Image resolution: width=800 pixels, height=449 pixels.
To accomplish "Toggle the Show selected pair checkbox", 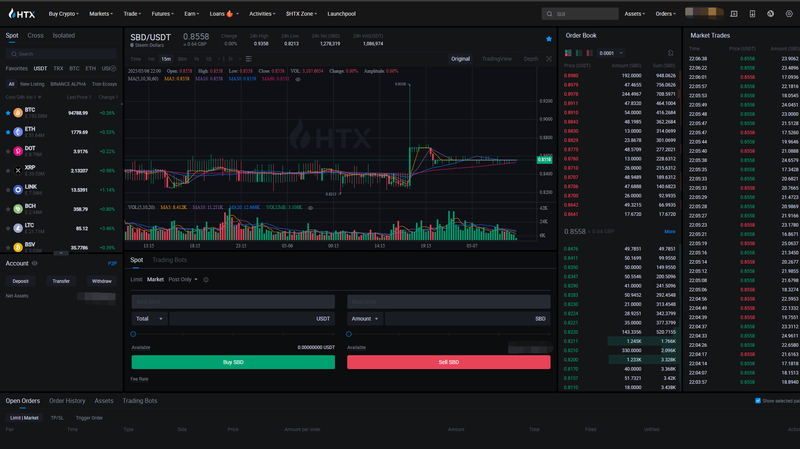I will 758,401.
